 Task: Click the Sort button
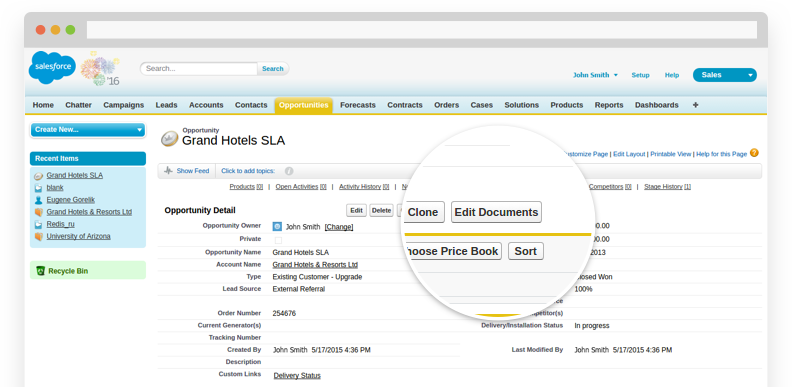526,251
